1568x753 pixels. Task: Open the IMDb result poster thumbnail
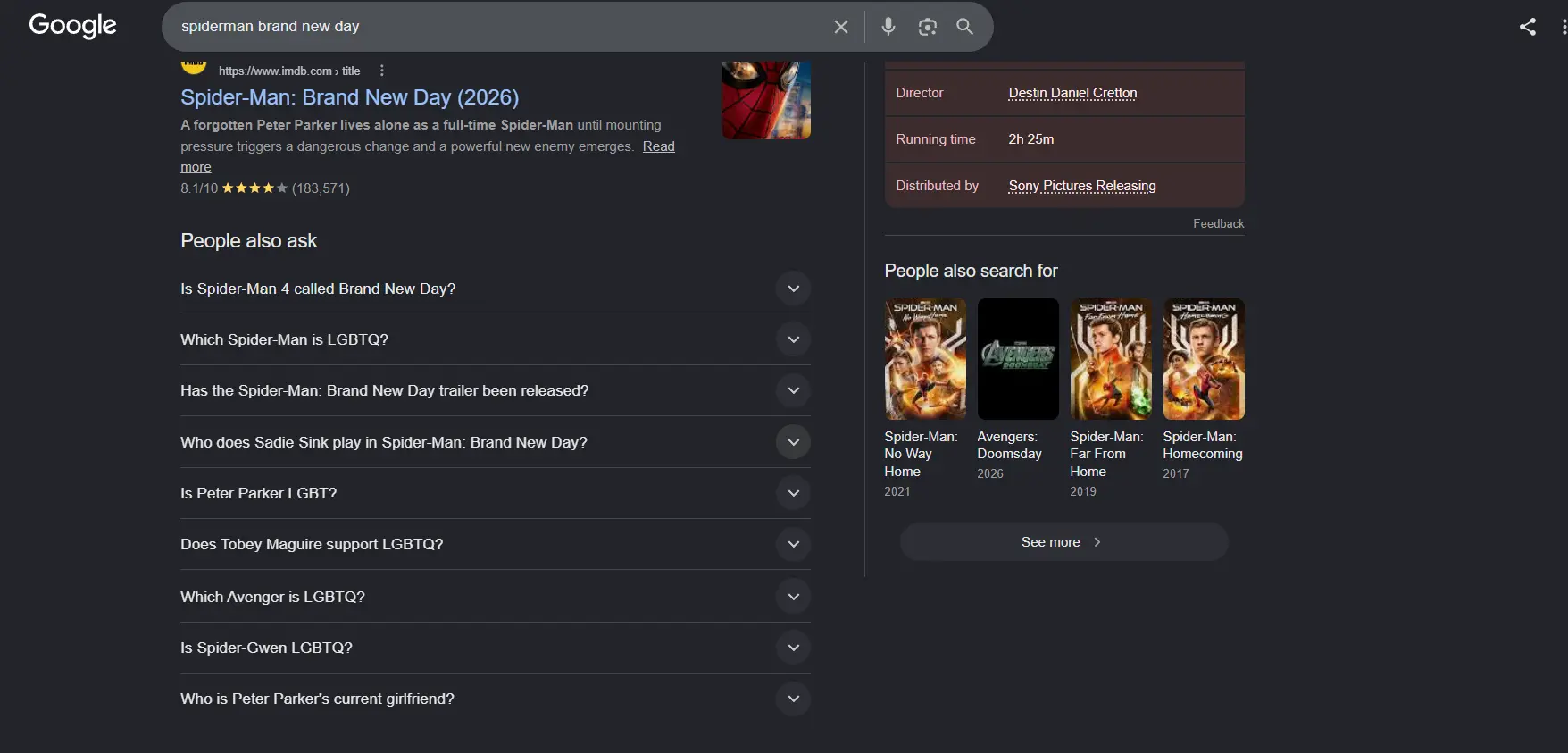pyautogui.click(x=766, y=100)
